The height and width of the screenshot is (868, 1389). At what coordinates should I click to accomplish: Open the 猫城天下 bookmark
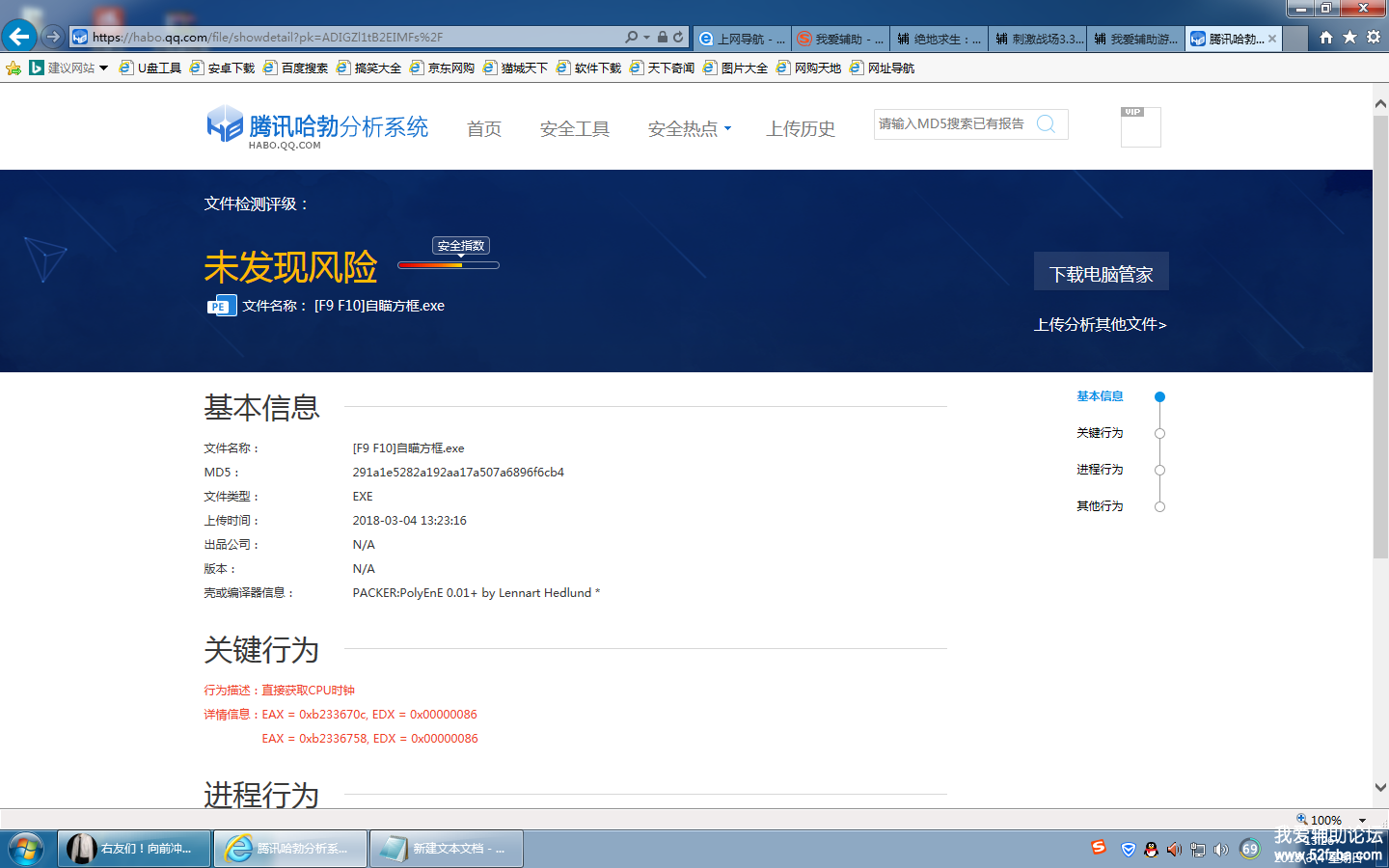(x=516, y=68)
